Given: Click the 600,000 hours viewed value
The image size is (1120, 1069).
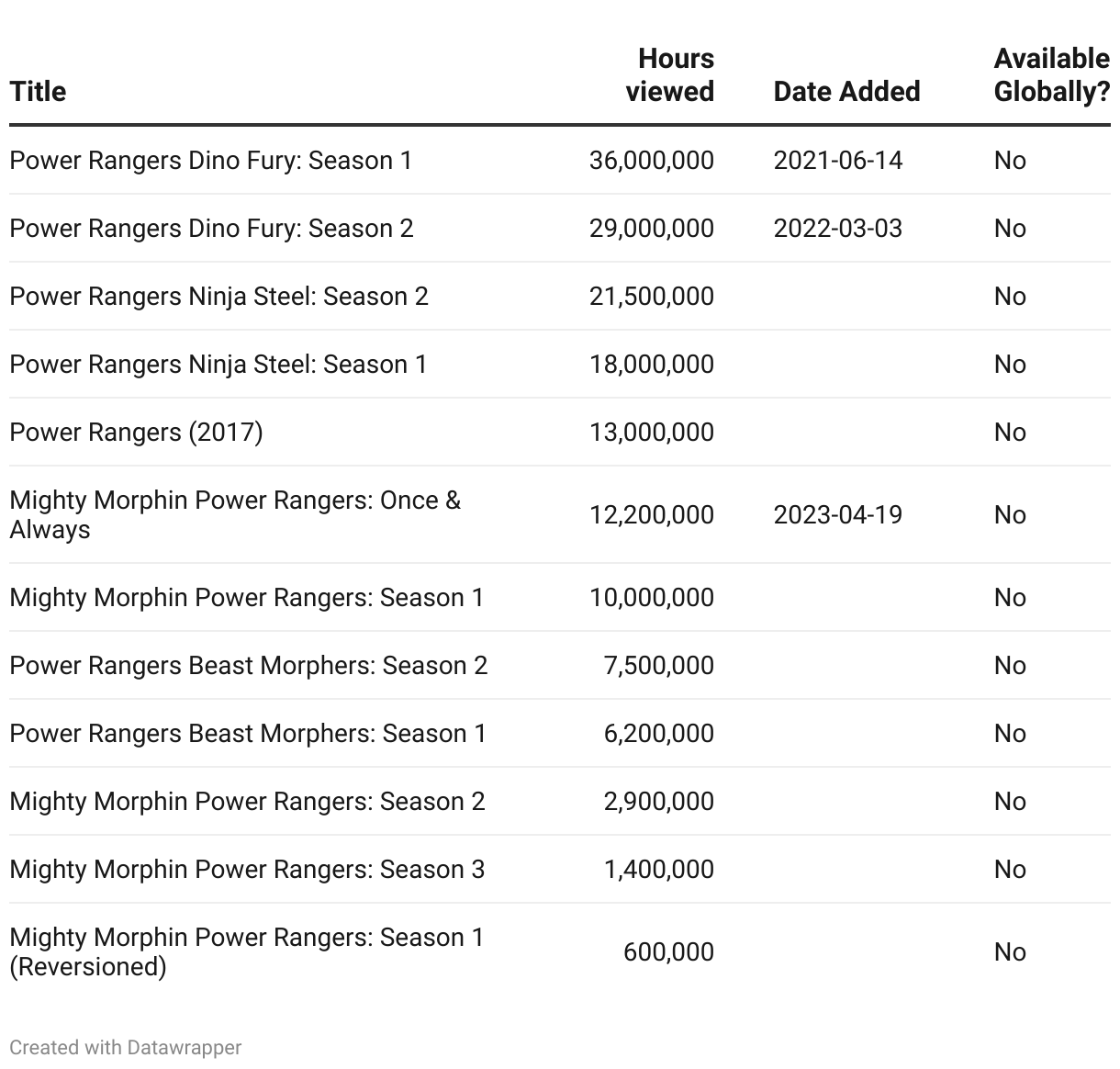Looking at the screenshot, I should click(668, 952).
